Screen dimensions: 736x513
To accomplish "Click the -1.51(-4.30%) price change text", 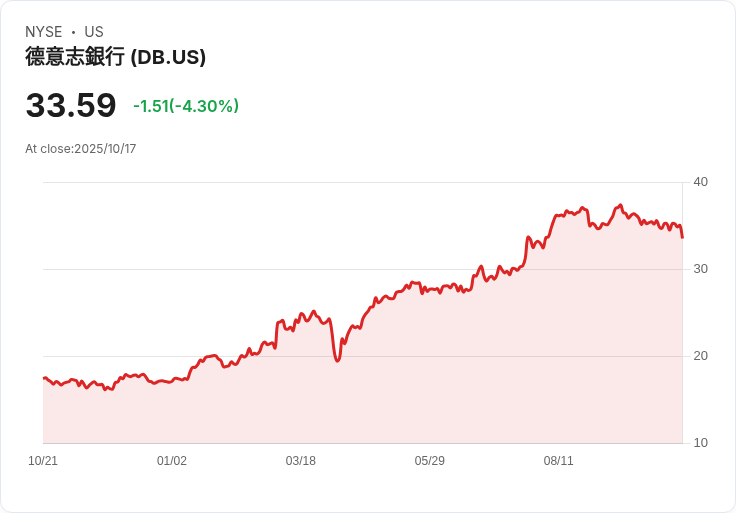I will [x=186, y=106].
